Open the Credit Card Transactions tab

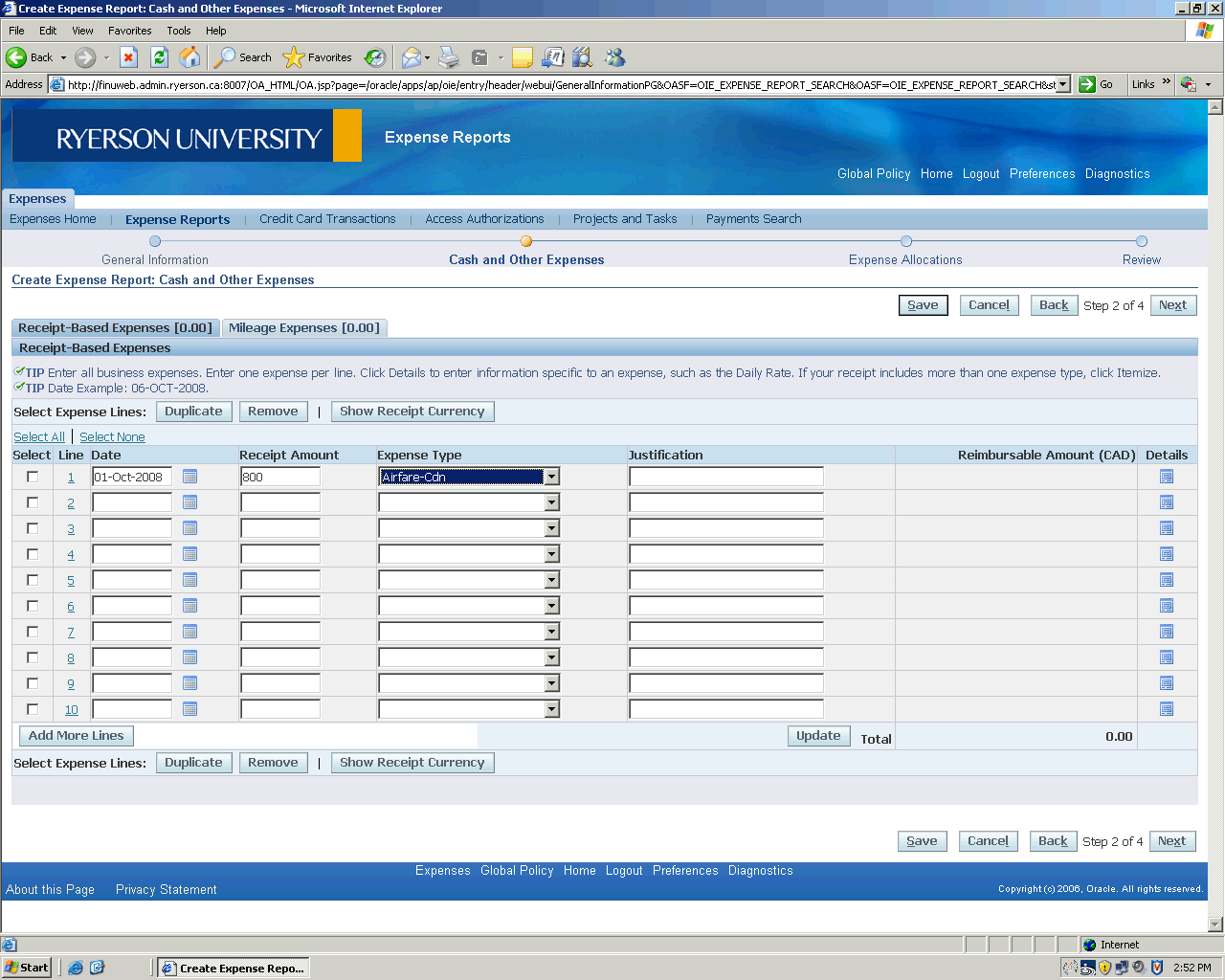tap(327, 219)
